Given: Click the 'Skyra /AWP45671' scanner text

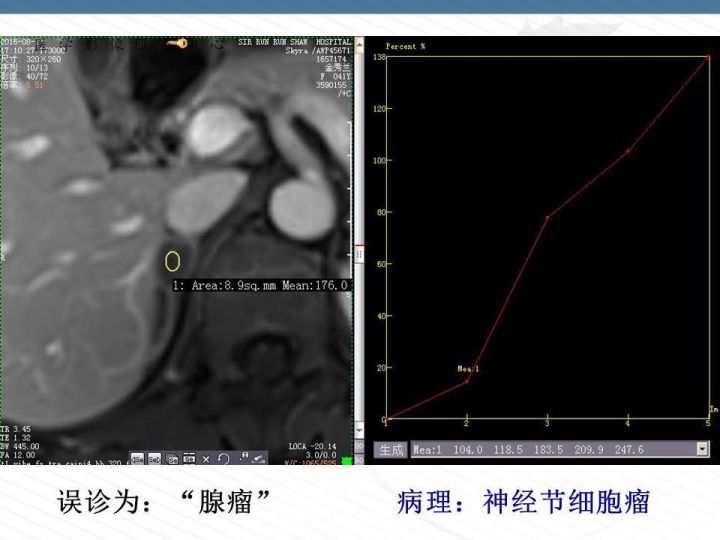Looking at the screenshot, I should pos(318,51).
